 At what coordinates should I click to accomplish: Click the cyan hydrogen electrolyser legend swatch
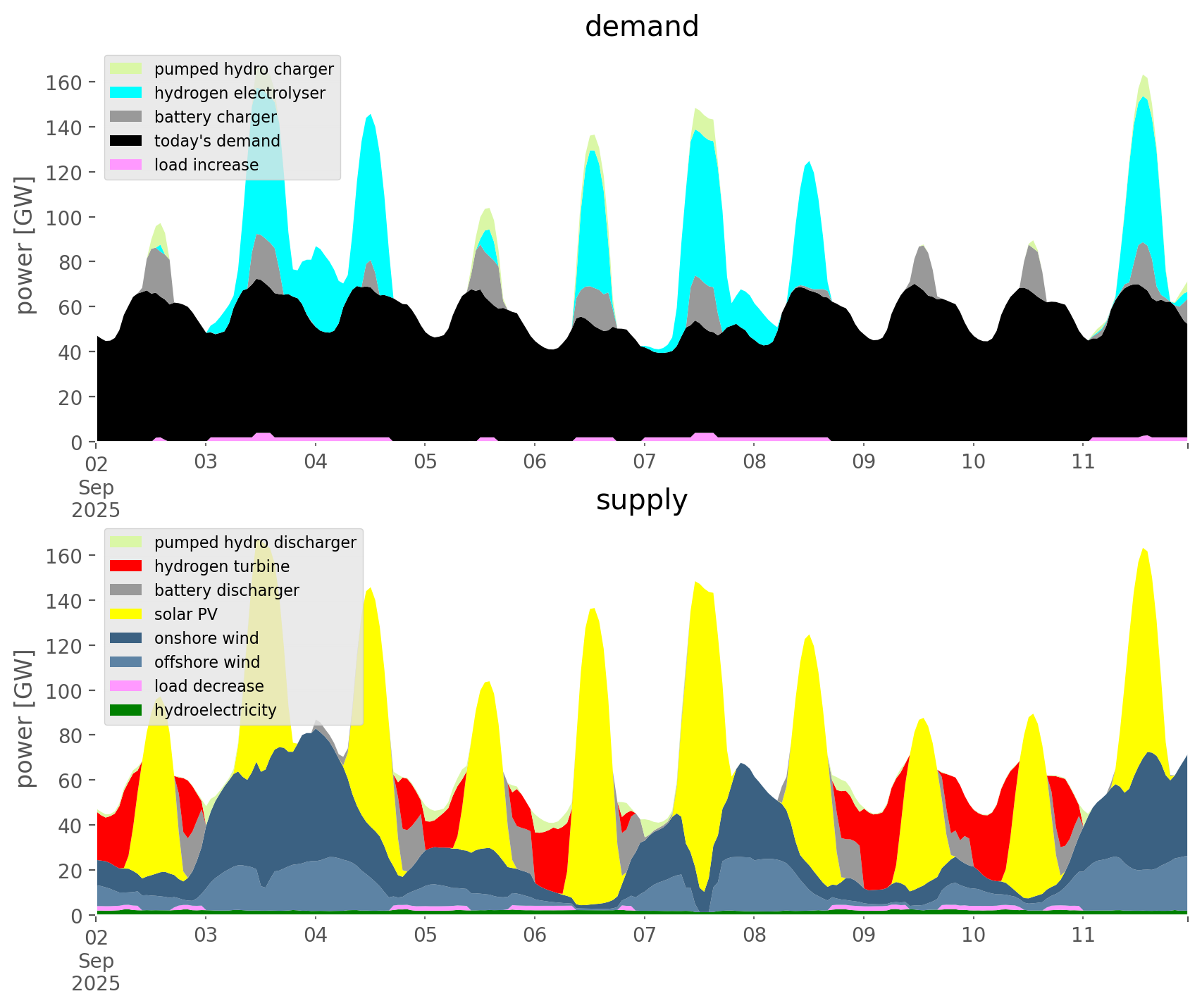[126, 93]
